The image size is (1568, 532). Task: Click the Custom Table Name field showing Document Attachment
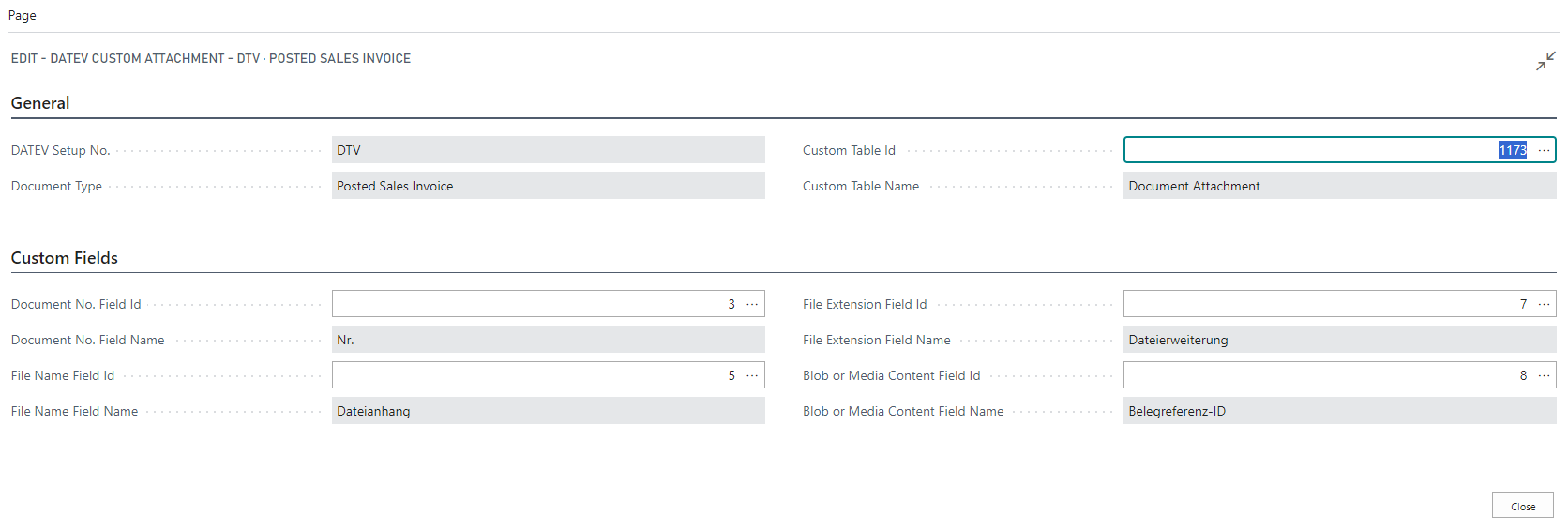[1339, 186]
